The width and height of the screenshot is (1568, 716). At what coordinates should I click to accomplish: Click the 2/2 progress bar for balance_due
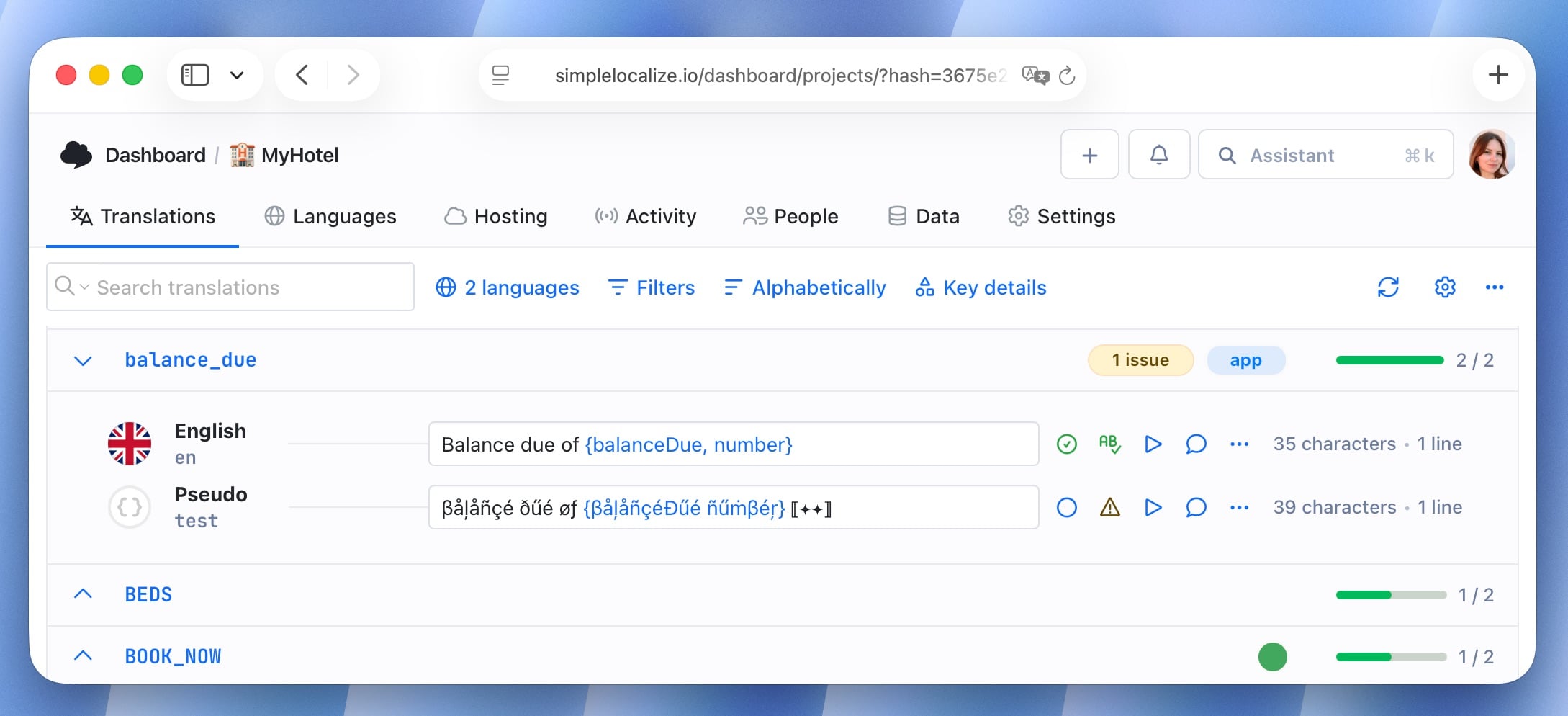click(x=1389, y=359)
